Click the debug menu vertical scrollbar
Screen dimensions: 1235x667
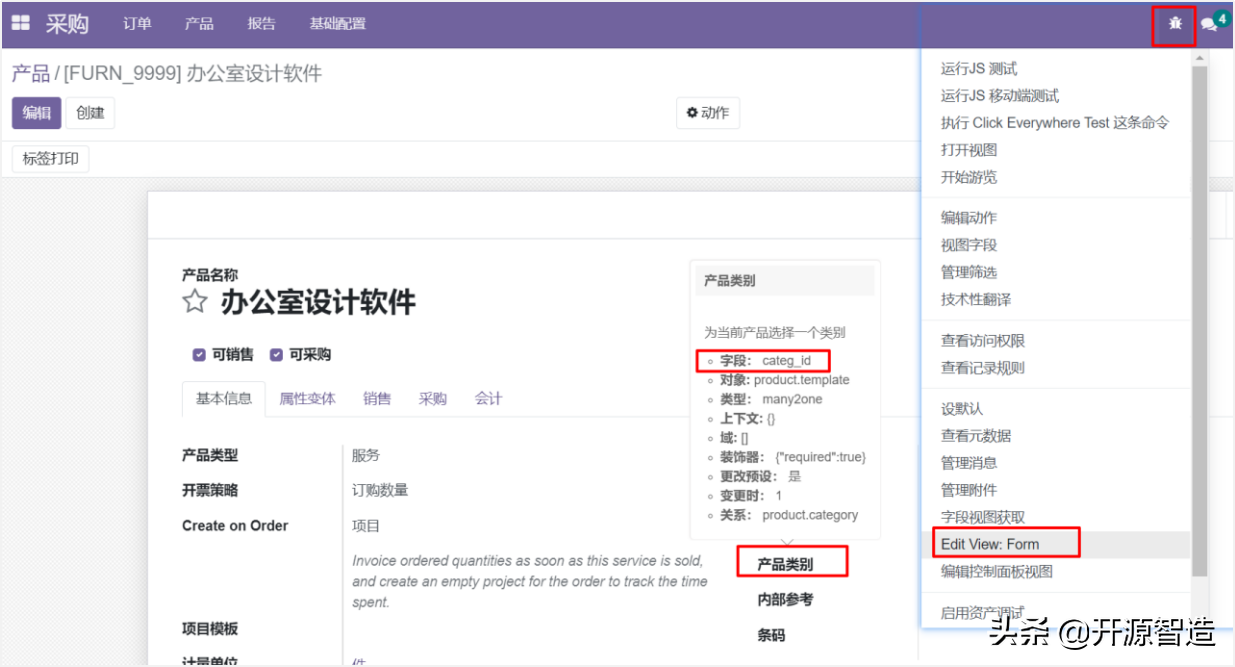pyautogui.click(x=1199, y=320)
